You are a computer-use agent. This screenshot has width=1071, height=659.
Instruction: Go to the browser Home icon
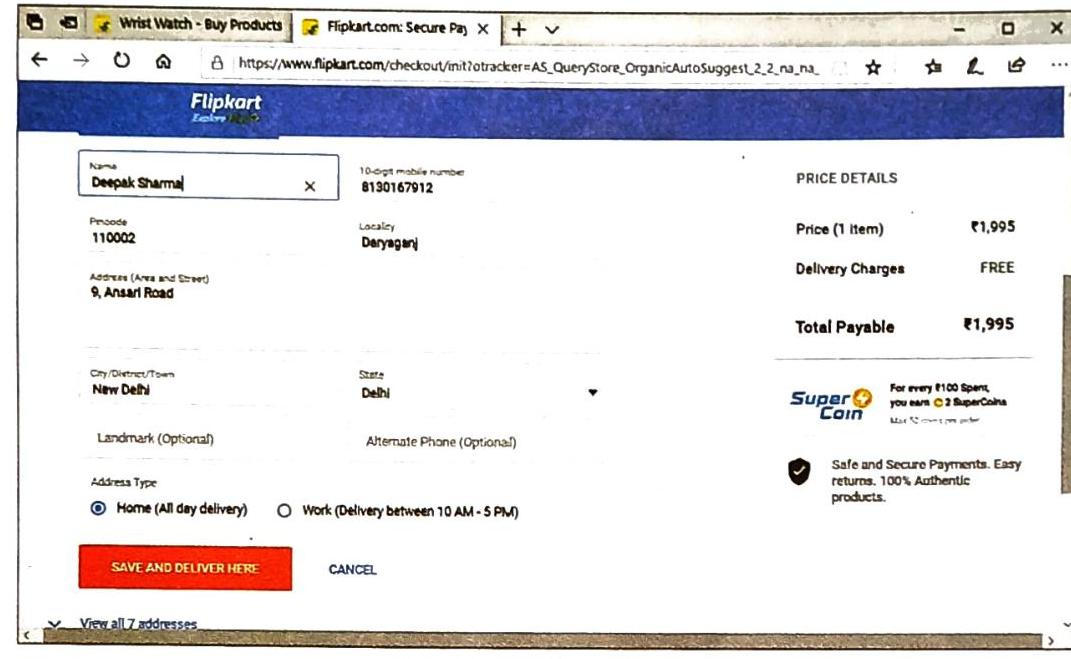click(x=163, y=61)
